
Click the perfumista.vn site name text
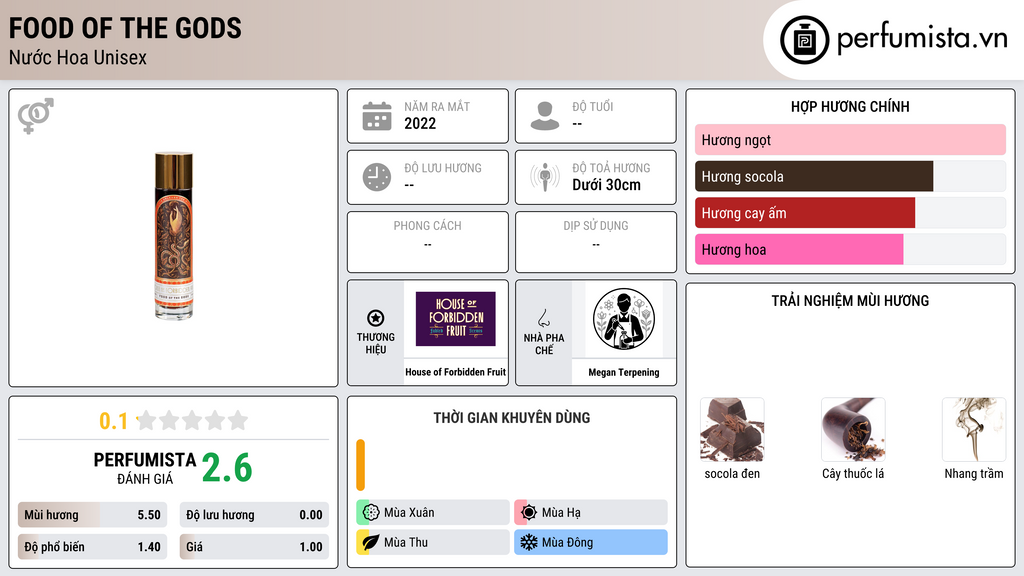coord(922,38)
